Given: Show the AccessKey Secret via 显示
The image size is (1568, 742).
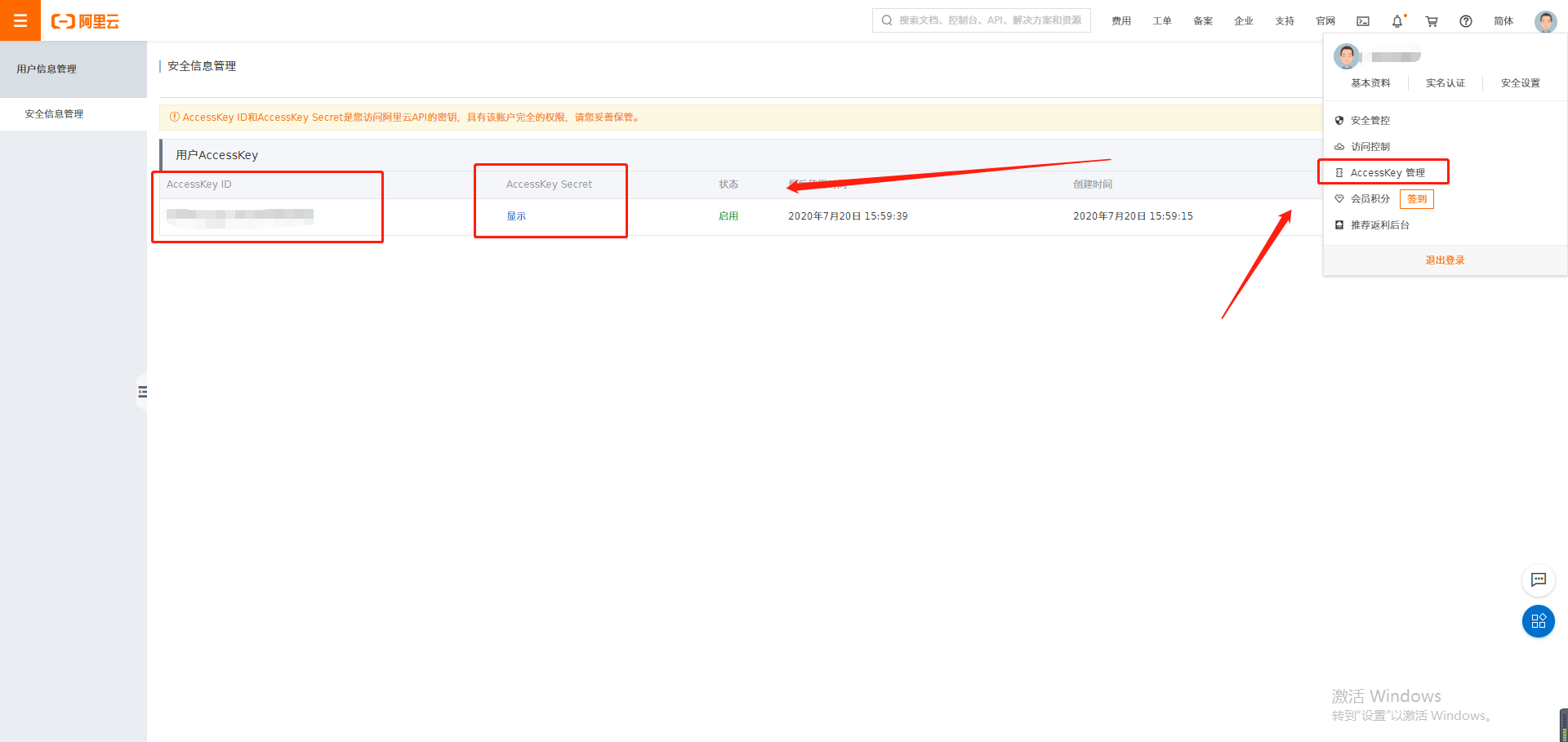Looking at the screenshot, I should click(516, 216).
